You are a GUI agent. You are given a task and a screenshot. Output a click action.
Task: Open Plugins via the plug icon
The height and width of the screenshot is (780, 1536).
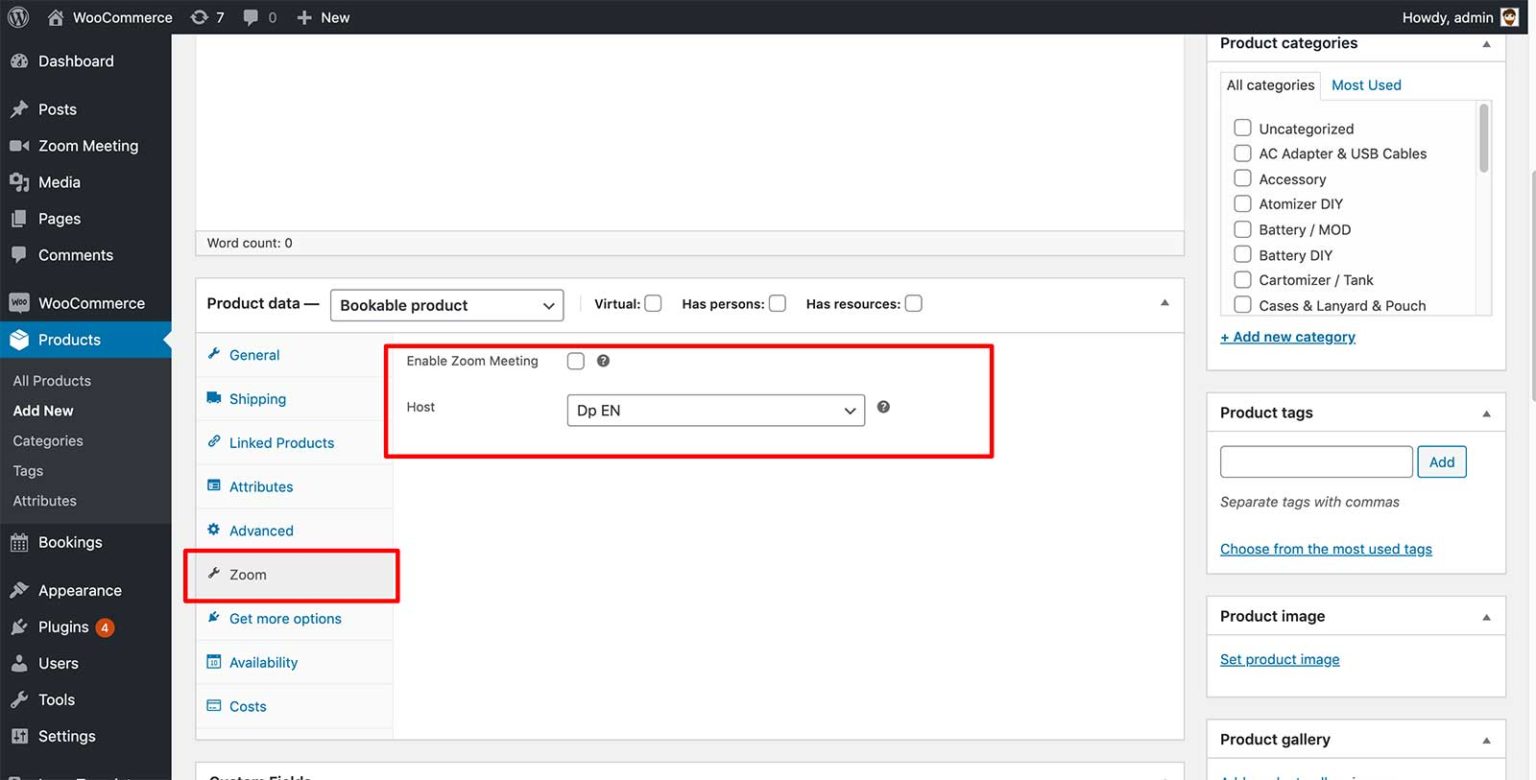18,626
